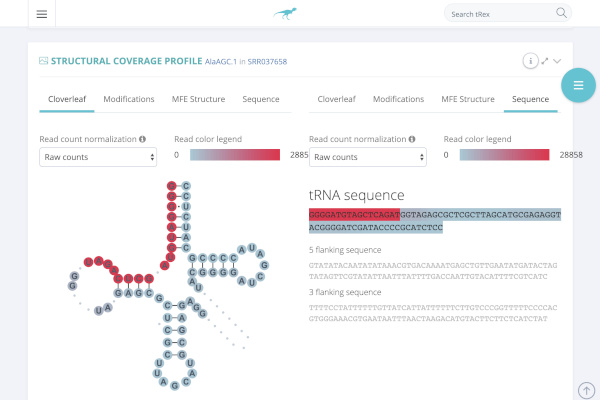Click left Read count normalization info icon

(x=143, y=139)
